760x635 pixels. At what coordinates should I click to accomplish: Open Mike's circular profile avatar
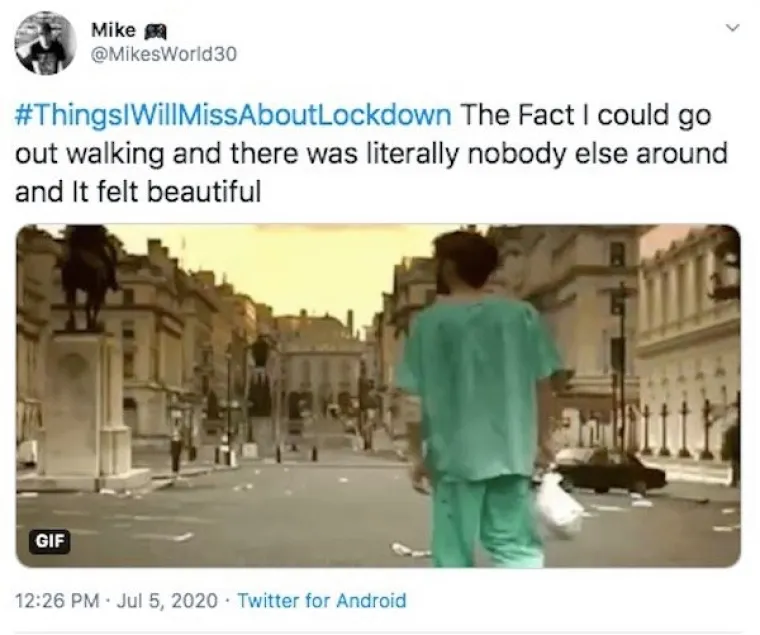pyautogui.click(x=46, y=43)
